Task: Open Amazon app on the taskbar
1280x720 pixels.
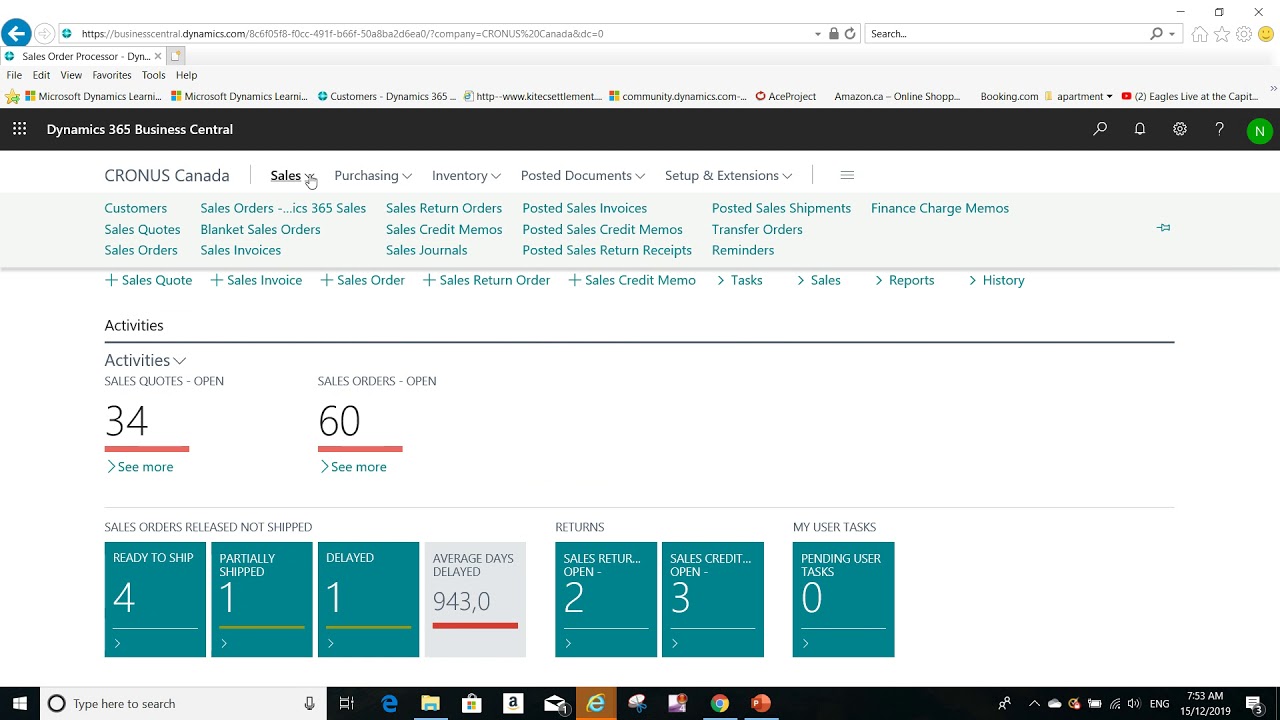Action: tap(513, 704)
